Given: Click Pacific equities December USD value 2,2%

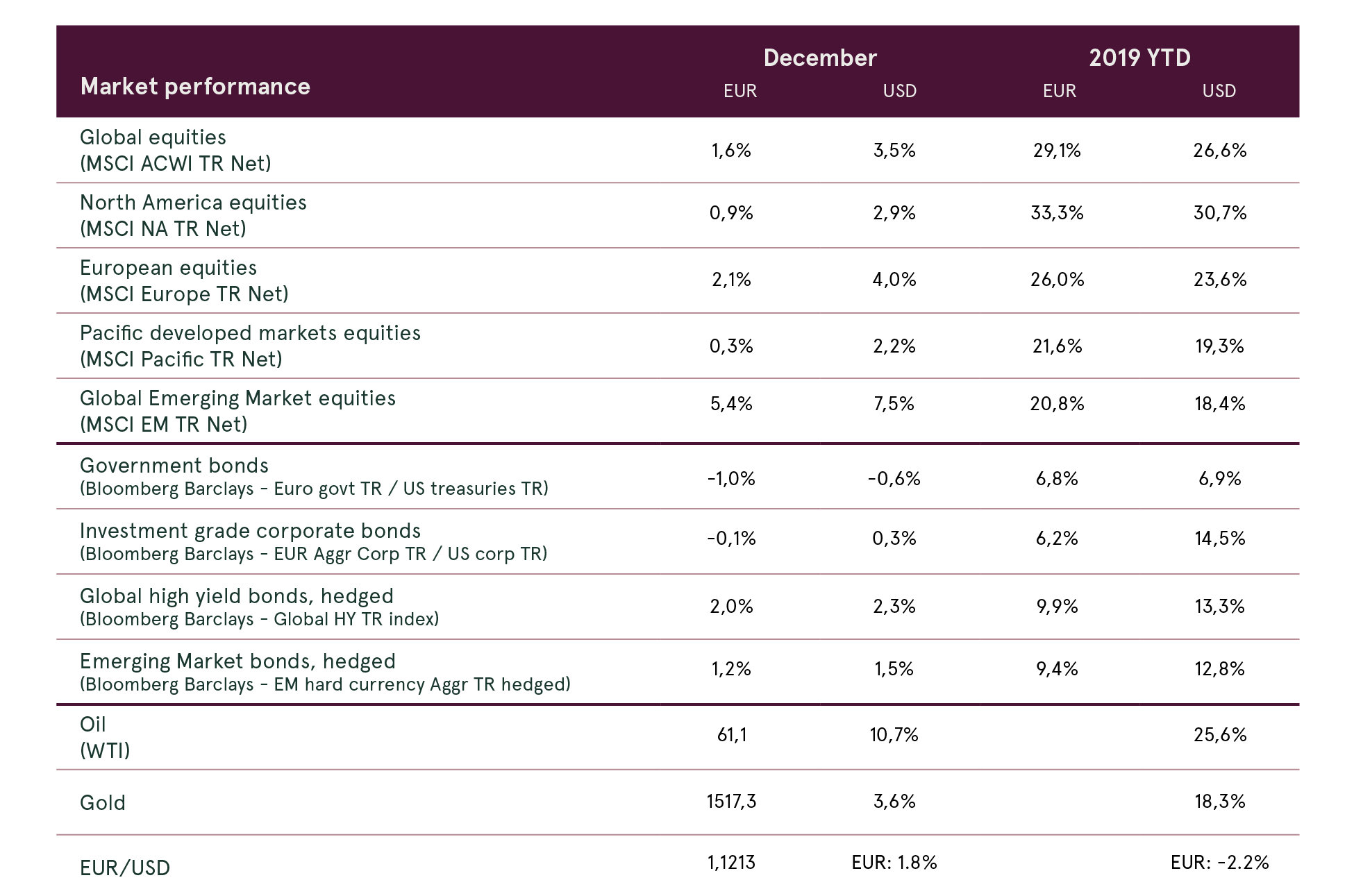Looking at the screenshot, I should (894, 346).
